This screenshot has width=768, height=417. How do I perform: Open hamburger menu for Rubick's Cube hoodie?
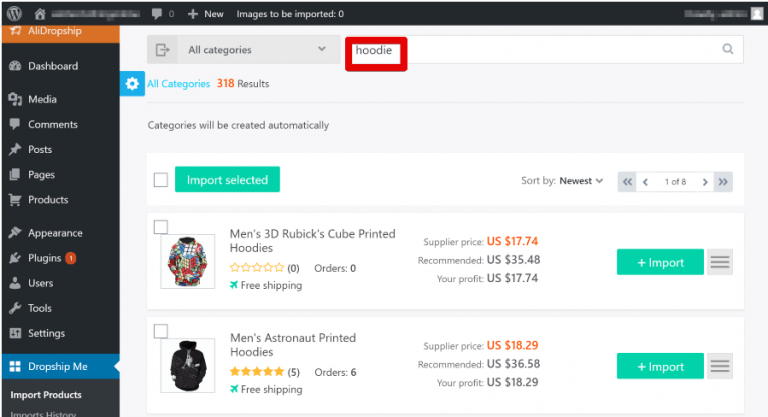click(720, 262)
